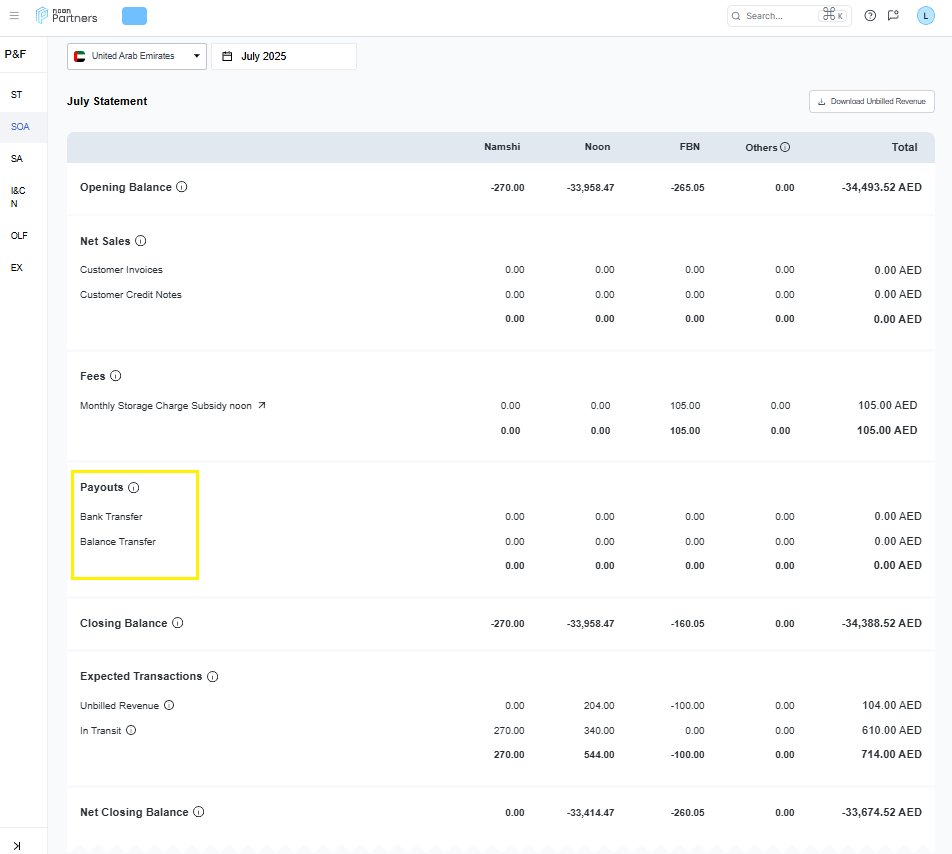This screenshot has width=952, height=854.
Task: Click the Bank Transfer row label
Action: tap(111, 517)
